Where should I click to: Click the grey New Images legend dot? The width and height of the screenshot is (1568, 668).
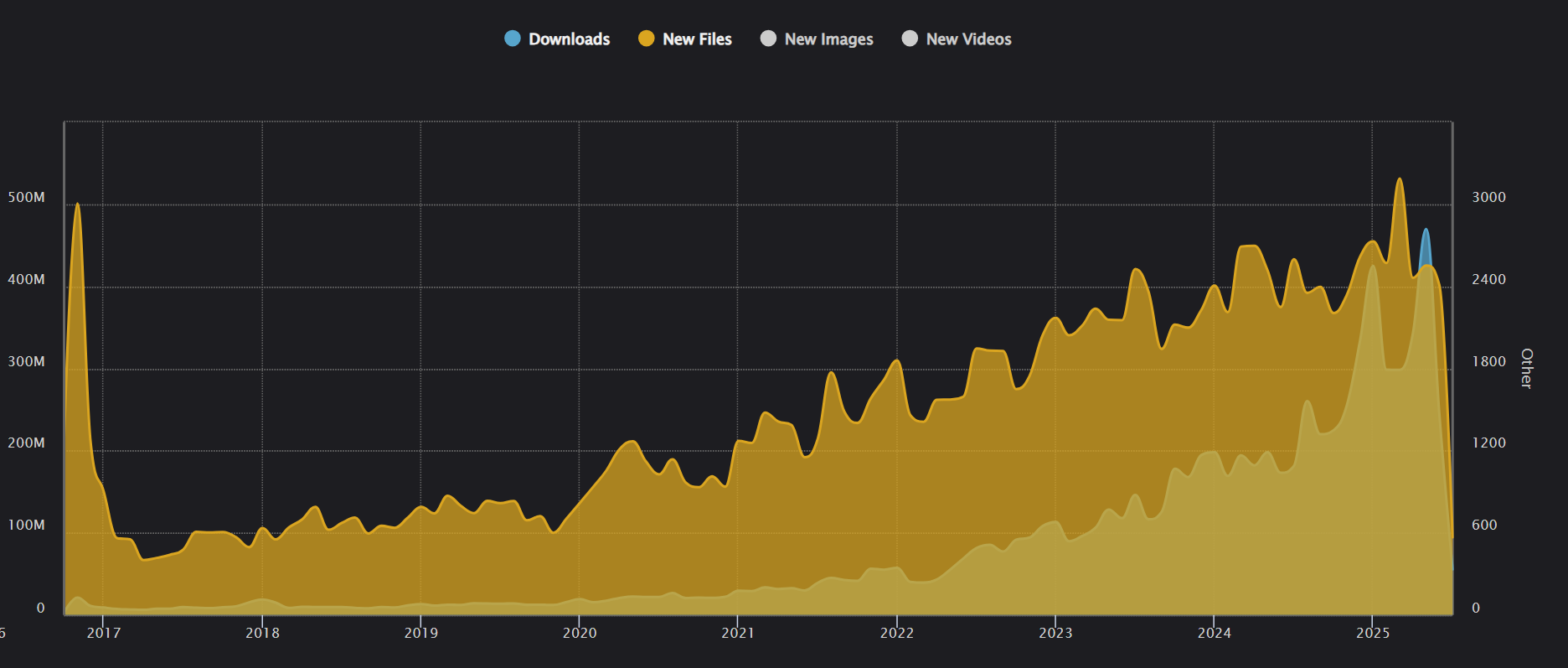(768, 39)
